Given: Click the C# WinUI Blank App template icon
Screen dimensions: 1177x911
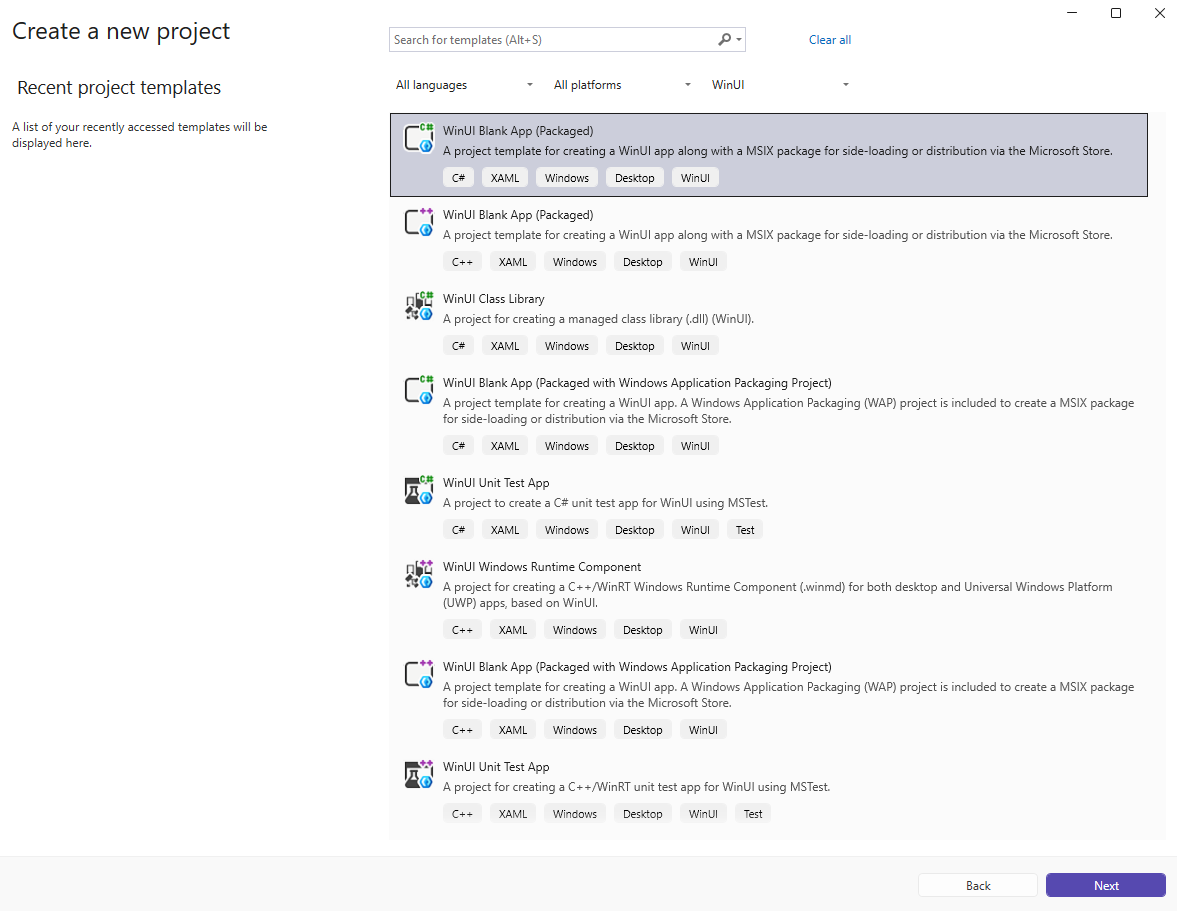Looking at the screenshot, I should point(418,137).
